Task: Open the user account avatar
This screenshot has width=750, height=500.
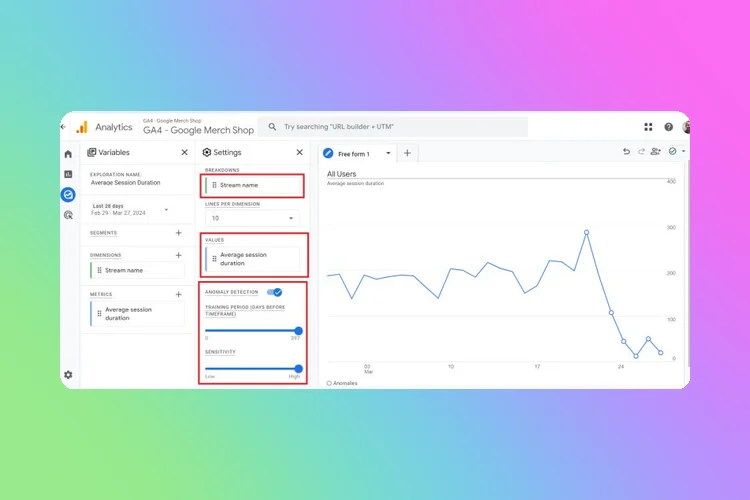Action: click(x=686, y=127)
